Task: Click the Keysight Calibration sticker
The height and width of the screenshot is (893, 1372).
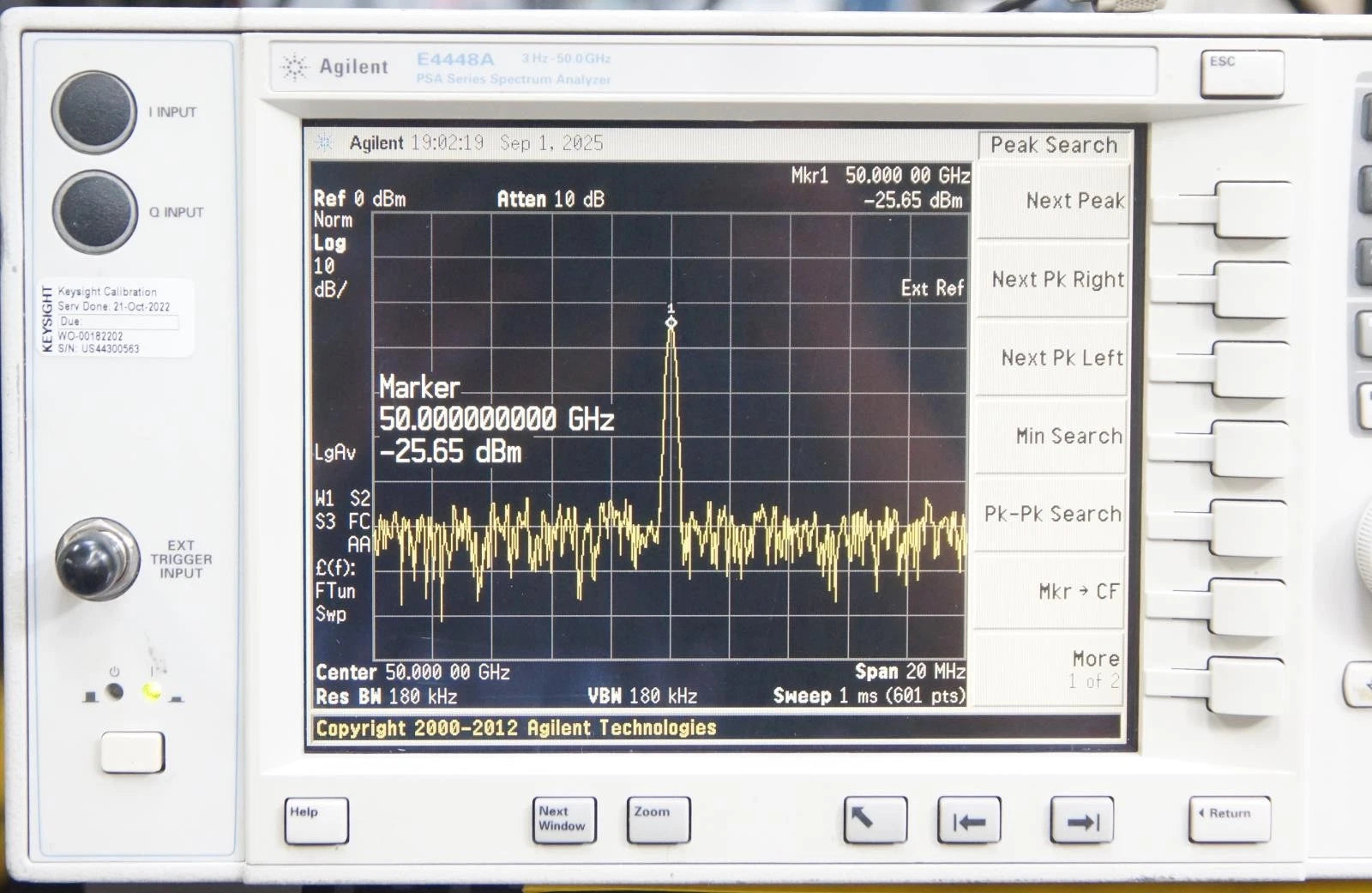Action: 116,318
